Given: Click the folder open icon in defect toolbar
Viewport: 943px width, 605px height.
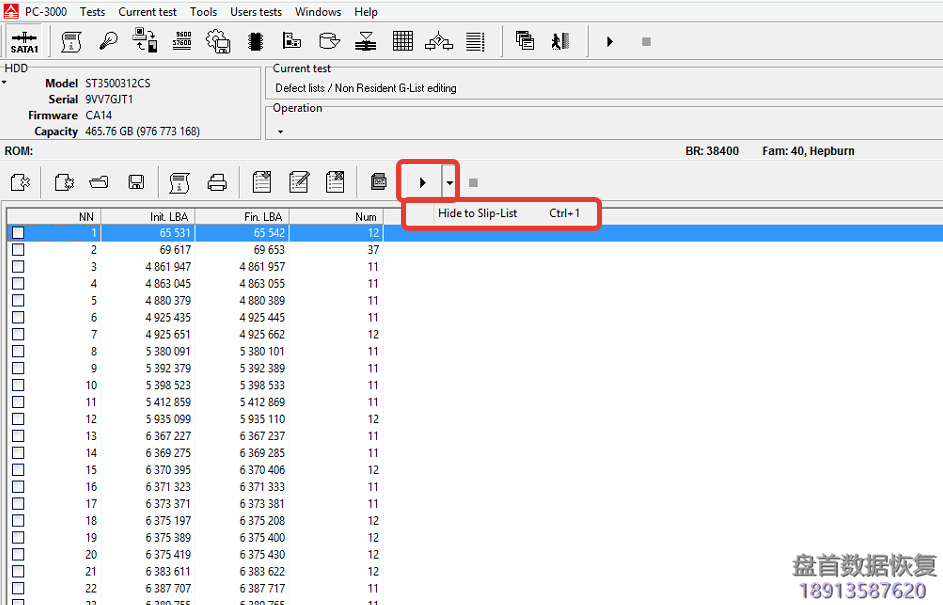Looking at the screenshot, I should point(99,182).
